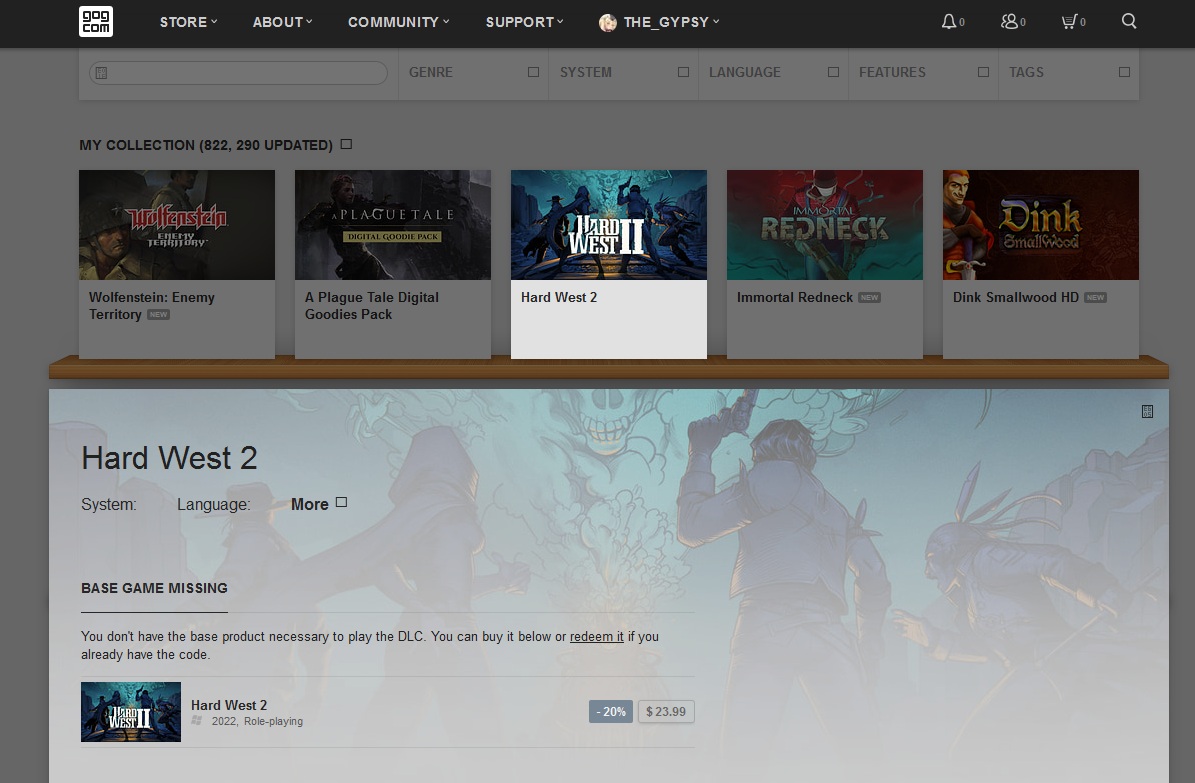This screenshot has height=783, width=1195.
Task: Click the 'BASE GAME MISSING' heading
Action: (x=155, y=588)
